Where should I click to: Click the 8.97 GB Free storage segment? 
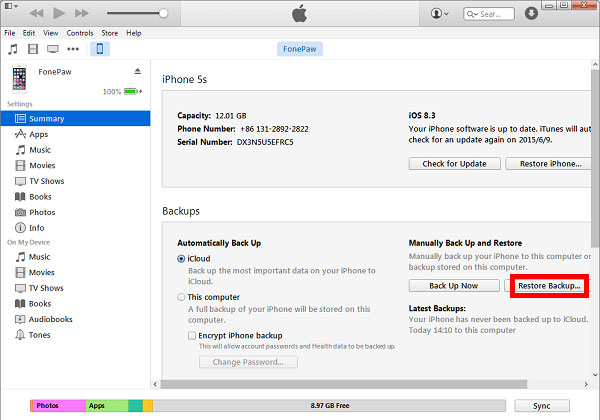pos(329,405)
